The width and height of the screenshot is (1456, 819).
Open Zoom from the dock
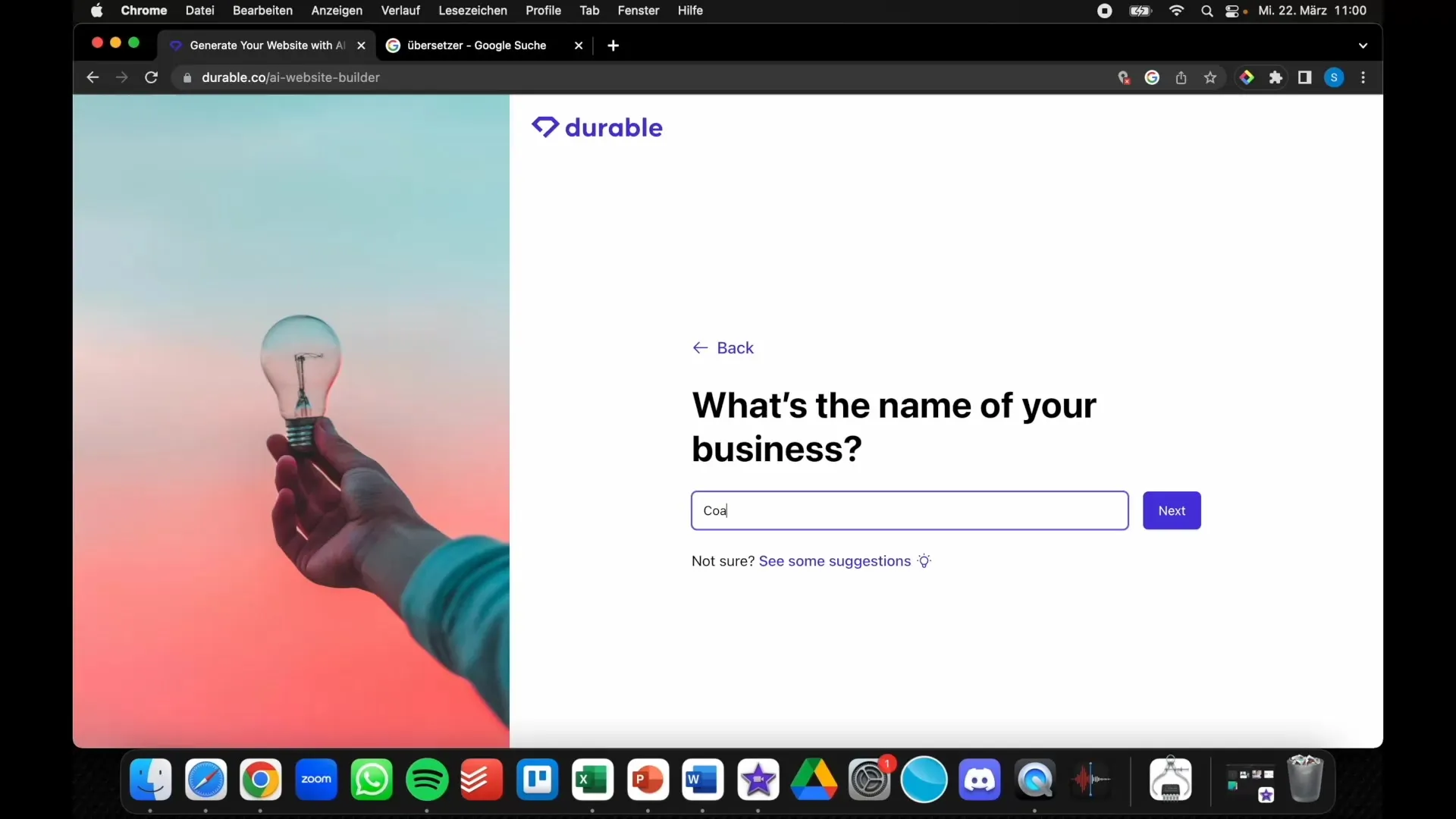[x=316, y=780]
